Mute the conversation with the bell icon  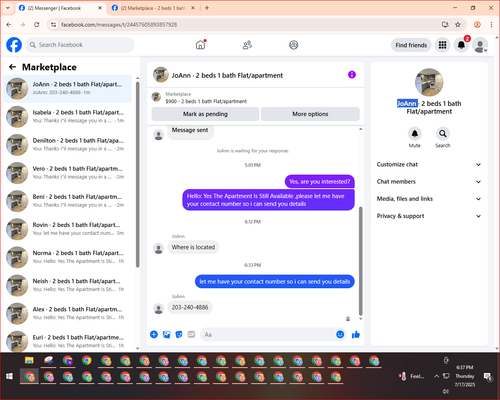pyautogui.click(x=415, y=134)
